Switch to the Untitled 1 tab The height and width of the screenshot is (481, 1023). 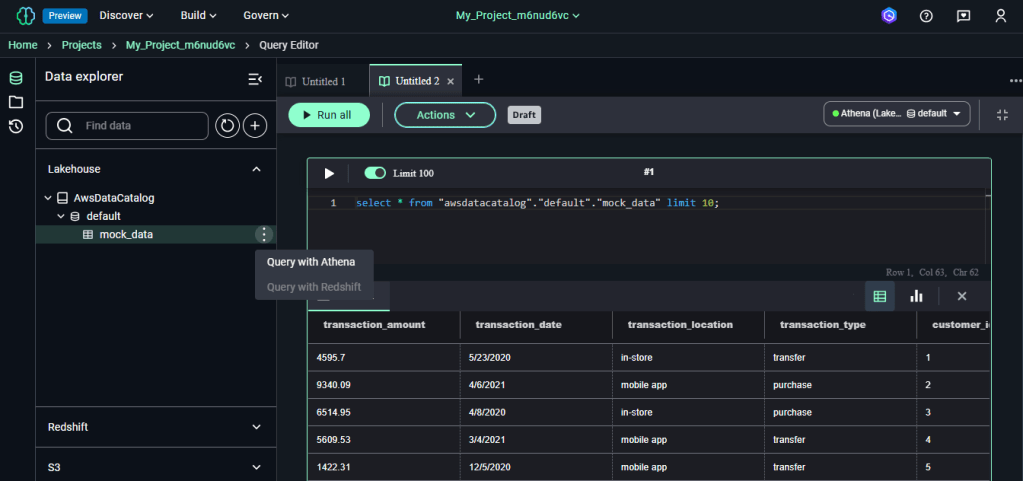tap(316, 81)
